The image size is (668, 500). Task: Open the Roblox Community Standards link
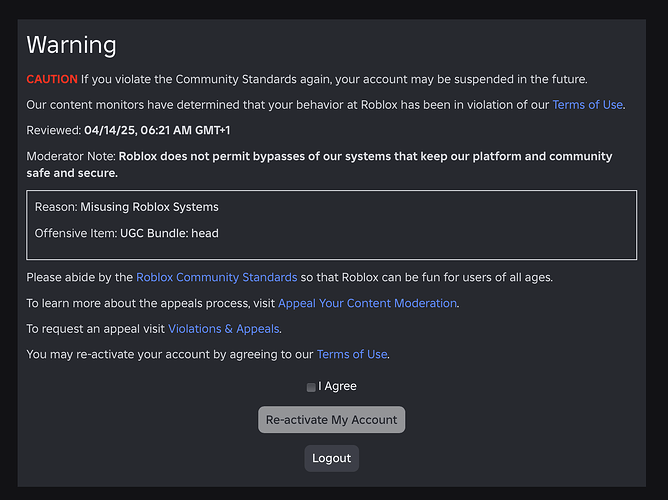216,277
